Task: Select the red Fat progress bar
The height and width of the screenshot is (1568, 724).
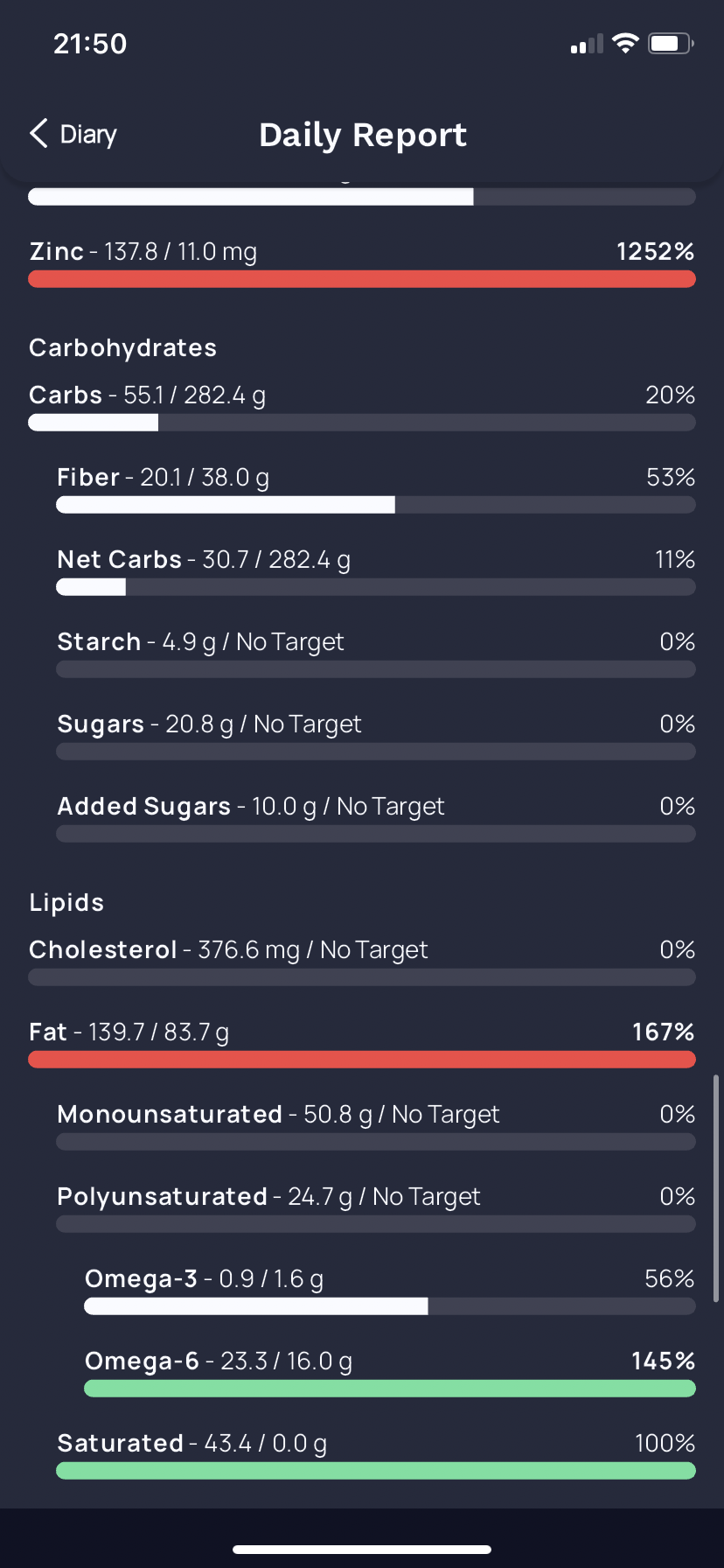Action: pos(362,1060)
